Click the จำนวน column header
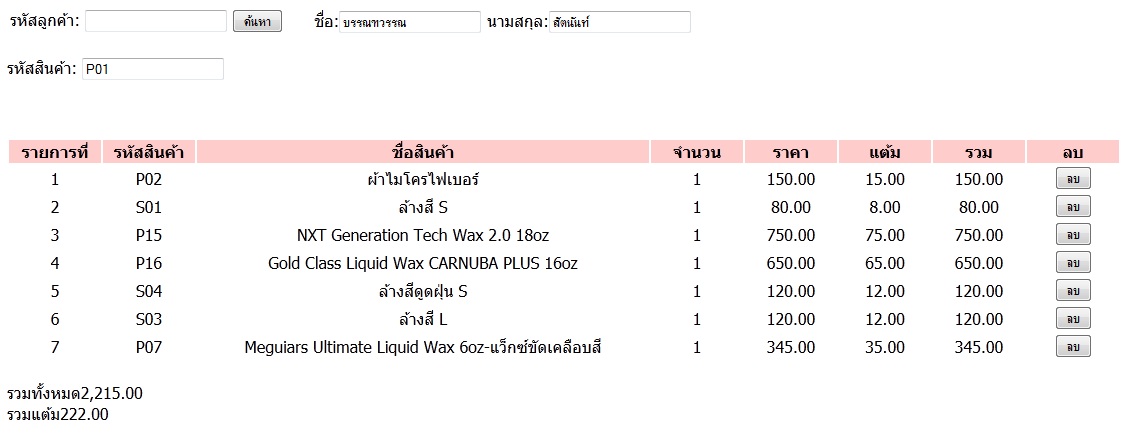Image resolution: width=1127 pixels, height=446 pixels. pos(696,152)
